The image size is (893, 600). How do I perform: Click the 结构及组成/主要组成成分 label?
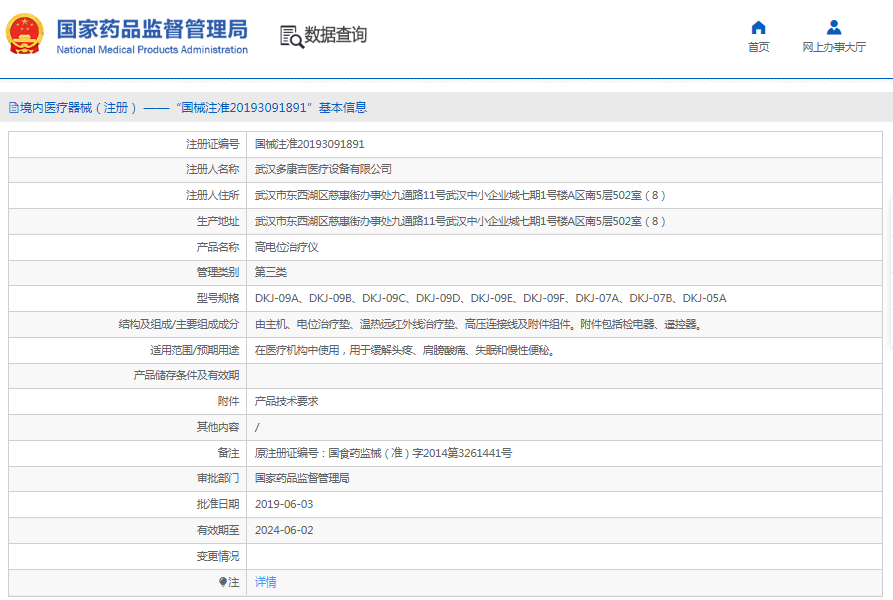179,324
